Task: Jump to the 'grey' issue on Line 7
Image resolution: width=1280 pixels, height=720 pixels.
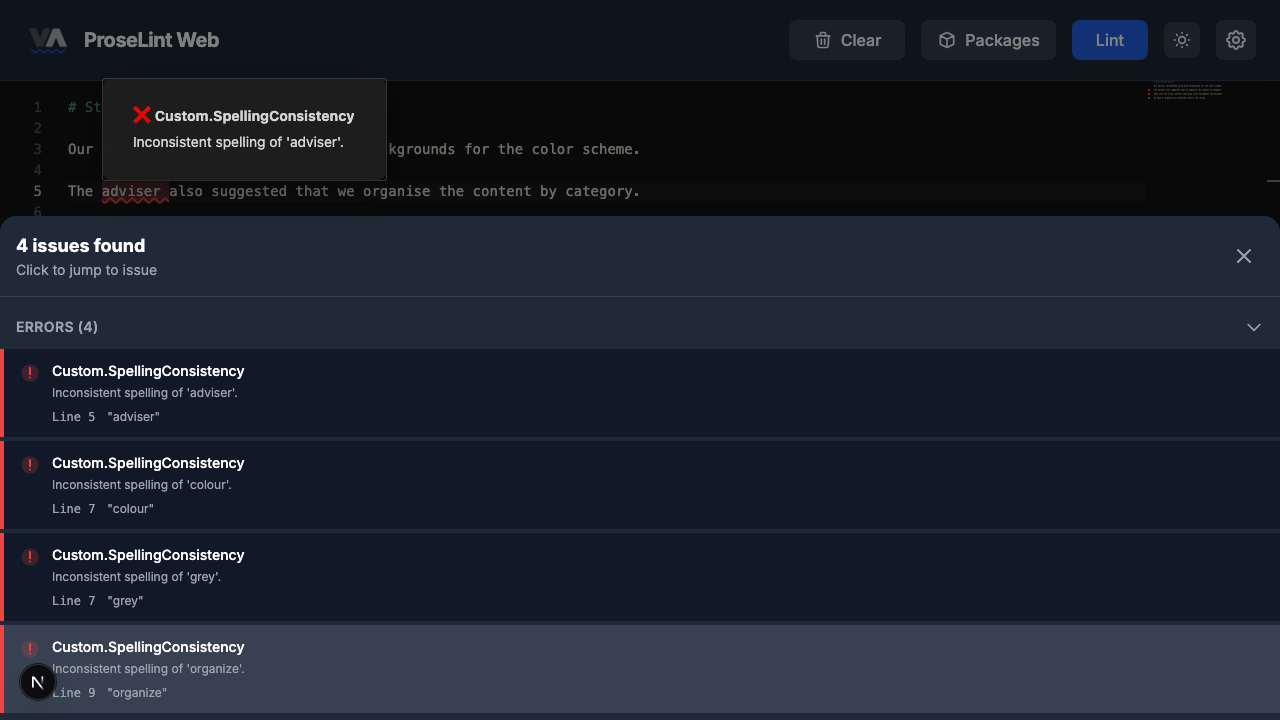Action: pos(640,577)
